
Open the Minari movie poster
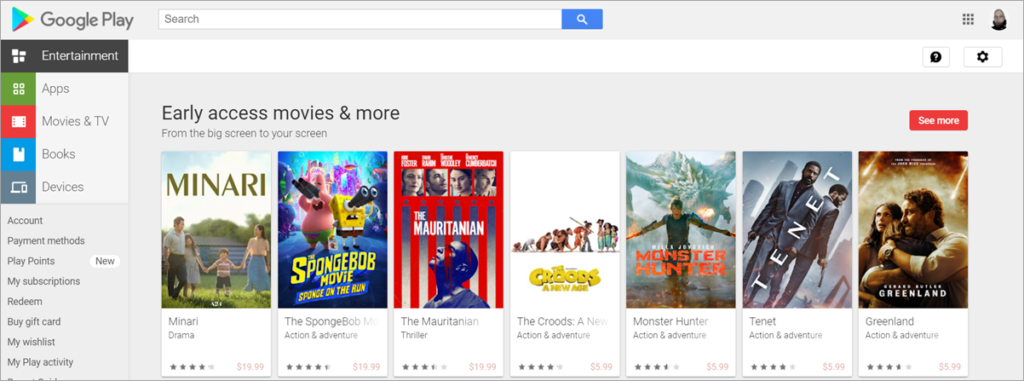point(216,230)
